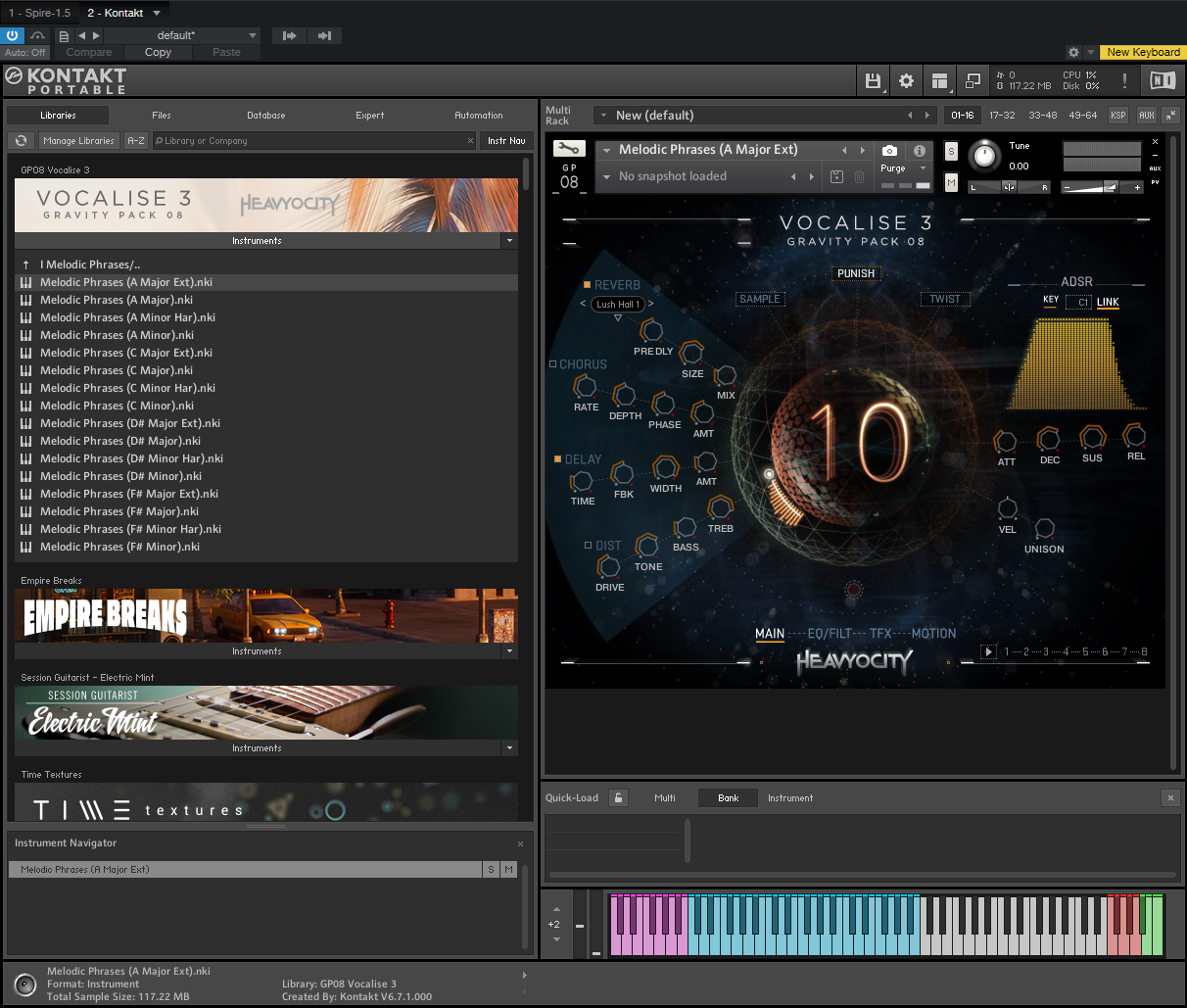Lock the Quick-Load pane icon

point(618,798)
